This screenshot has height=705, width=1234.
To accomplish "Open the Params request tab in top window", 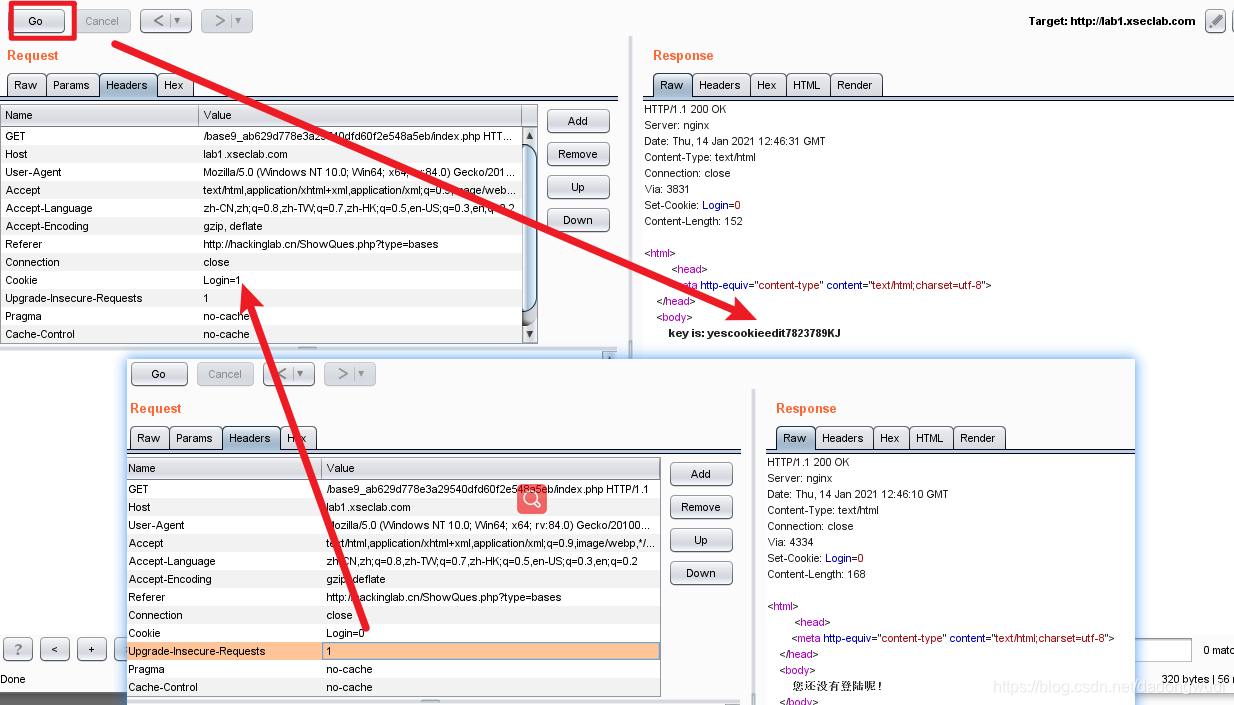I will (x=71, y=85).
